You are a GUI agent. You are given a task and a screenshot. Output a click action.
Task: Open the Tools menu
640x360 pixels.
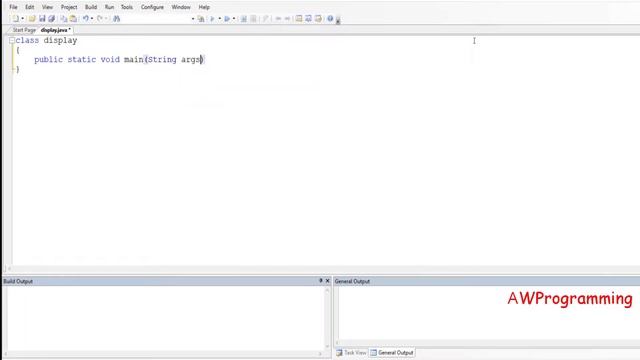click(127, 7)
